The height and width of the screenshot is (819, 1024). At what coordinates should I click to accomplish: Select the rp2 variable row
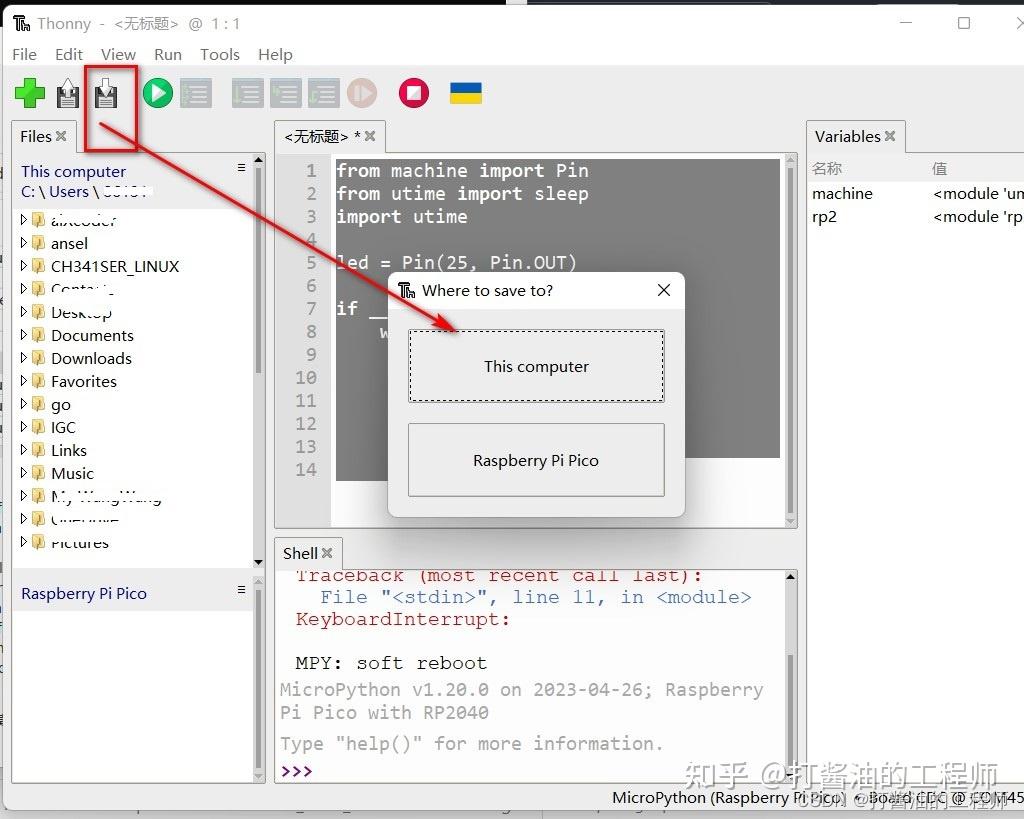[916, 216]
